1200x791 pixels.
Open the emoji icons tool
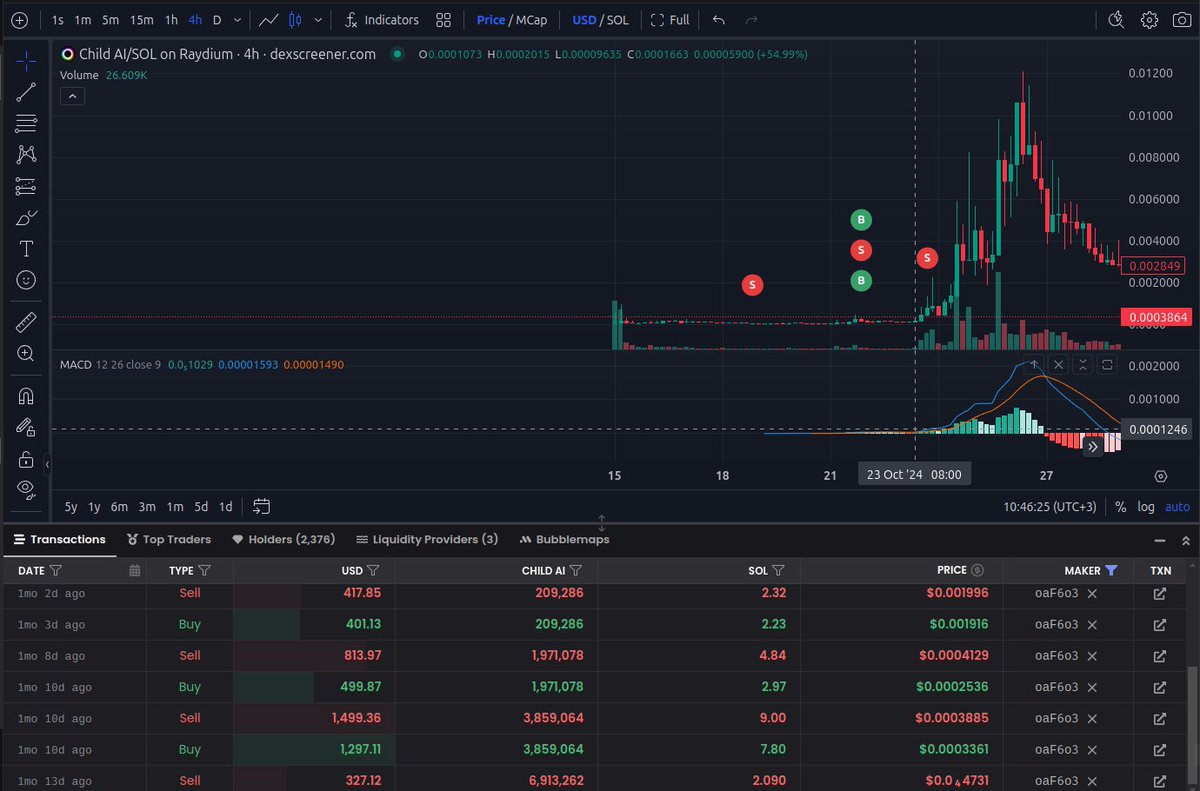click(26, 280)
